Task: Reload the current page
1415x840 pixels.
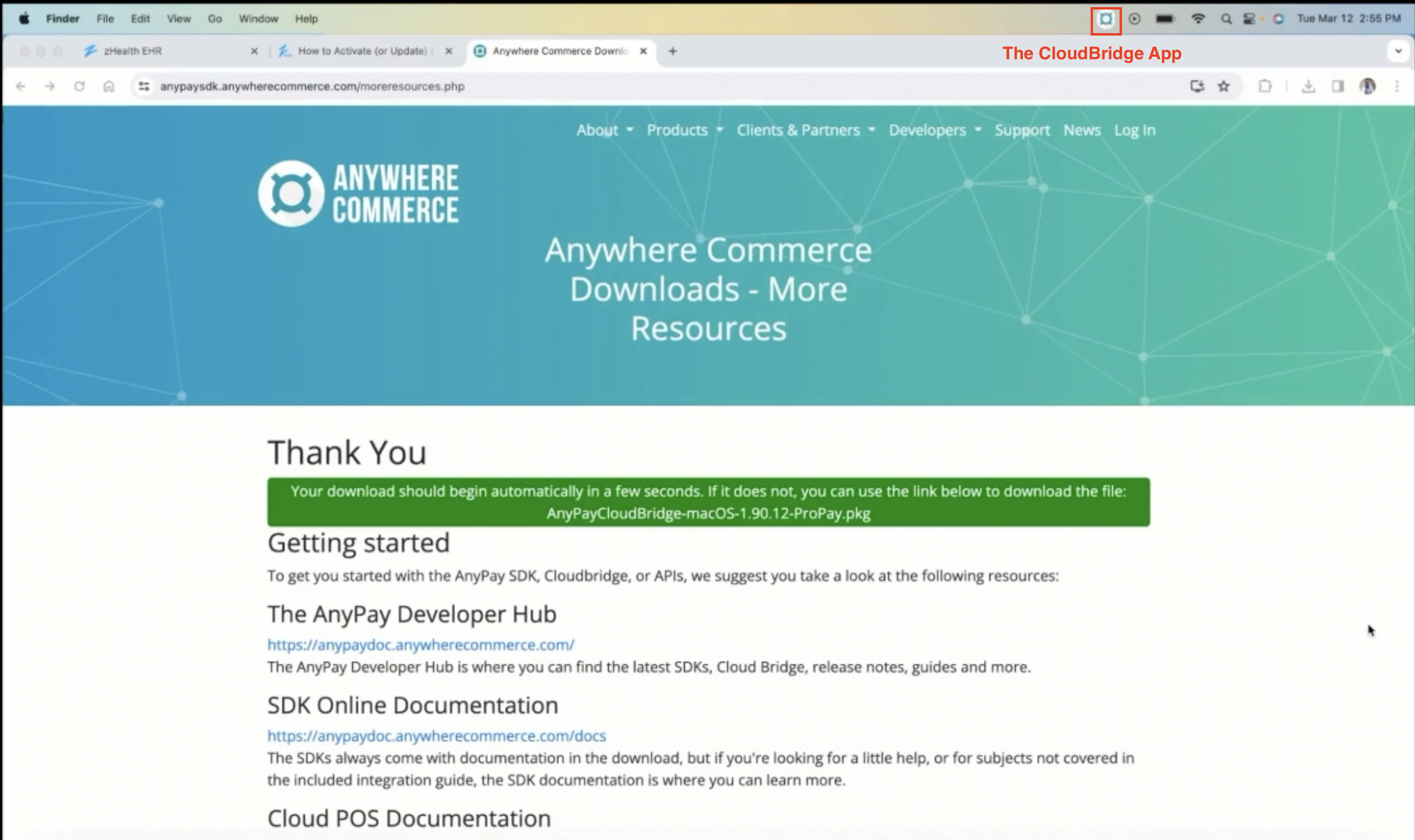Action: tap(79, 86)
